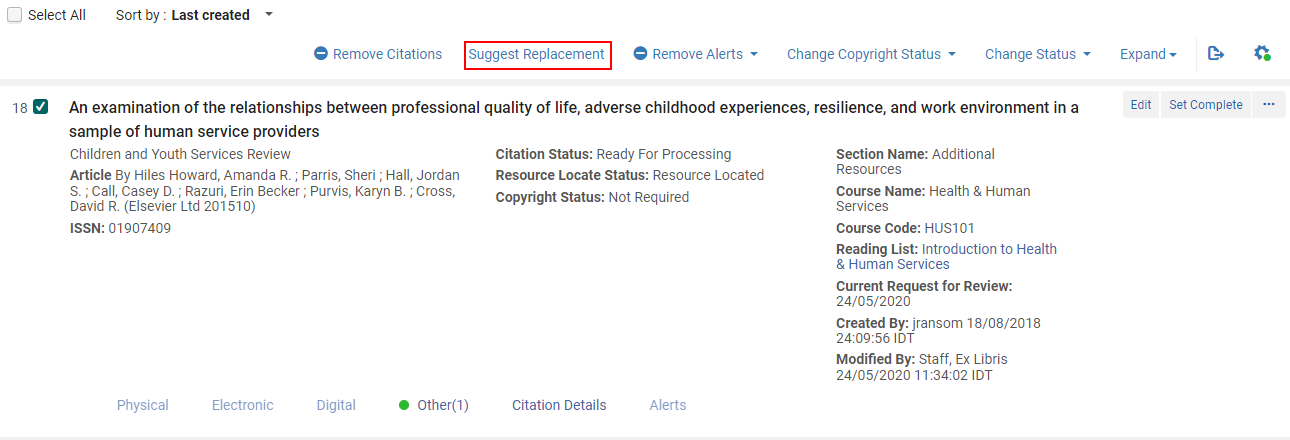1290x440 pixels.
Task: Open Introduction to Health & Human Services link
Action: click(x=946, y=257)
